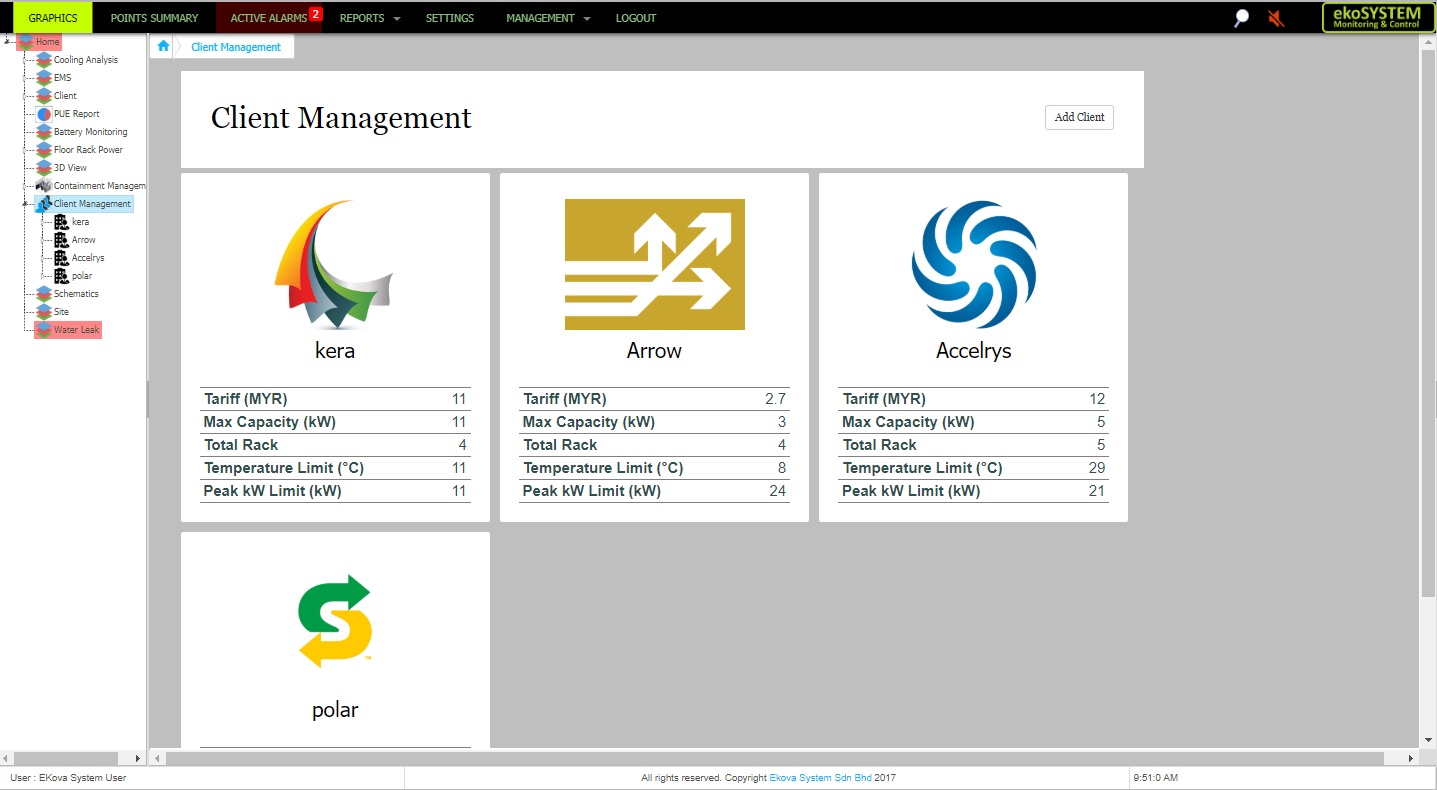The width and height of the screenshot is (1437, 790).
Task: Select Water Leak in the tree
Action: tap(77, 330)
